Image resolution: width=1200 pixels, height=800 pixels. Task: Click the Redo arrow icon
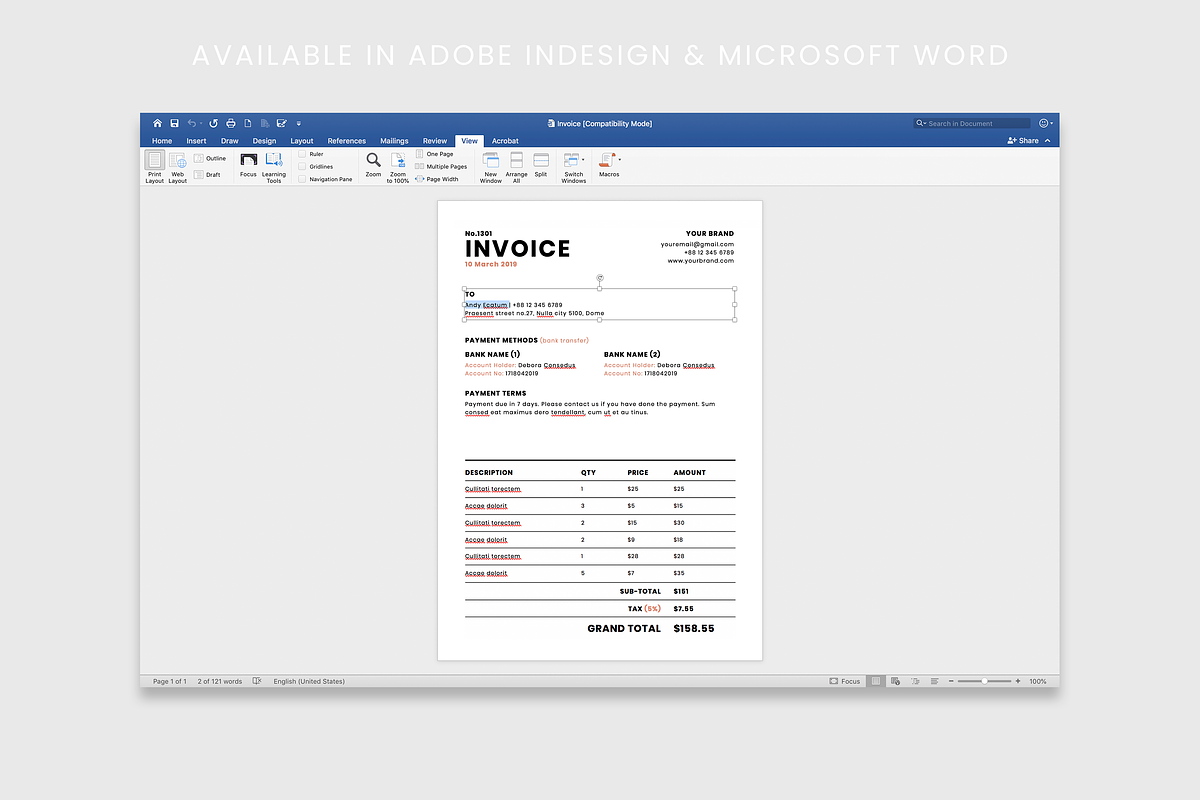tap(213, 123)
